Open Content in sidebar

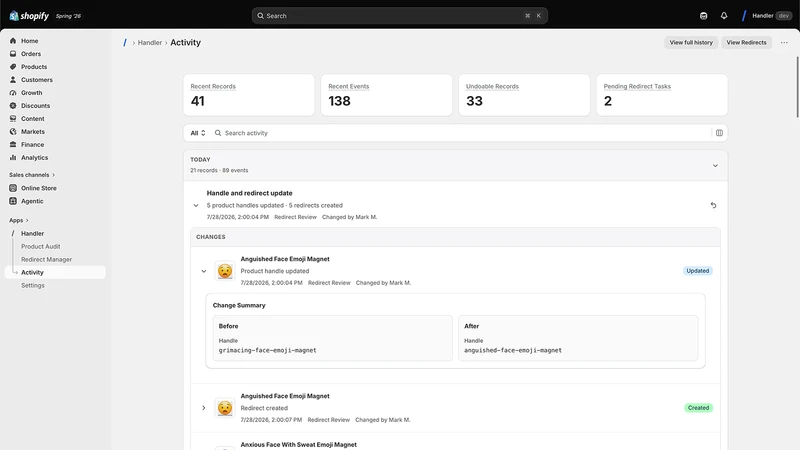[55, 118]
